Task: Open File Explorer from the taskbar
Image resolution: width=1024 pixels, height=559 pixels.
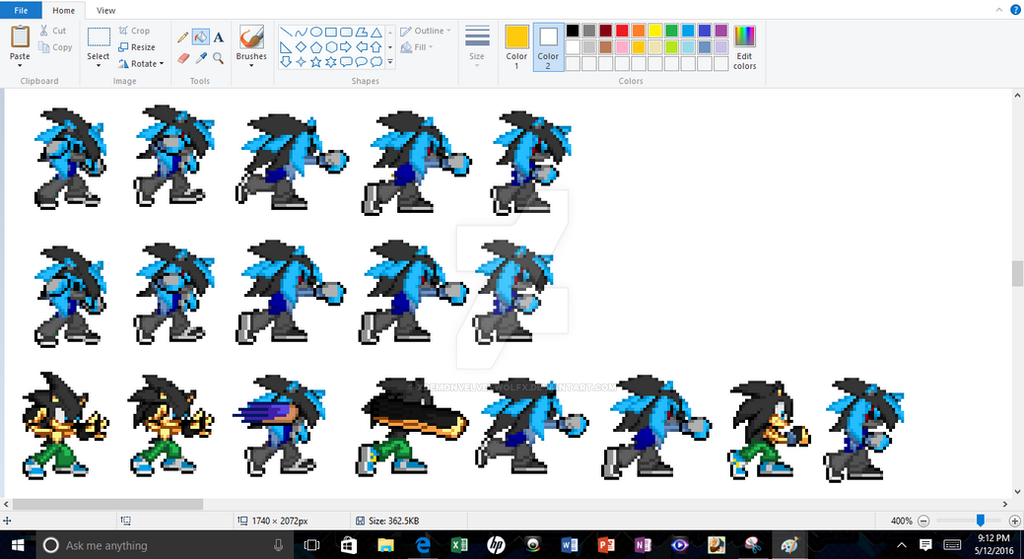Action: click(x=386, y=545)
